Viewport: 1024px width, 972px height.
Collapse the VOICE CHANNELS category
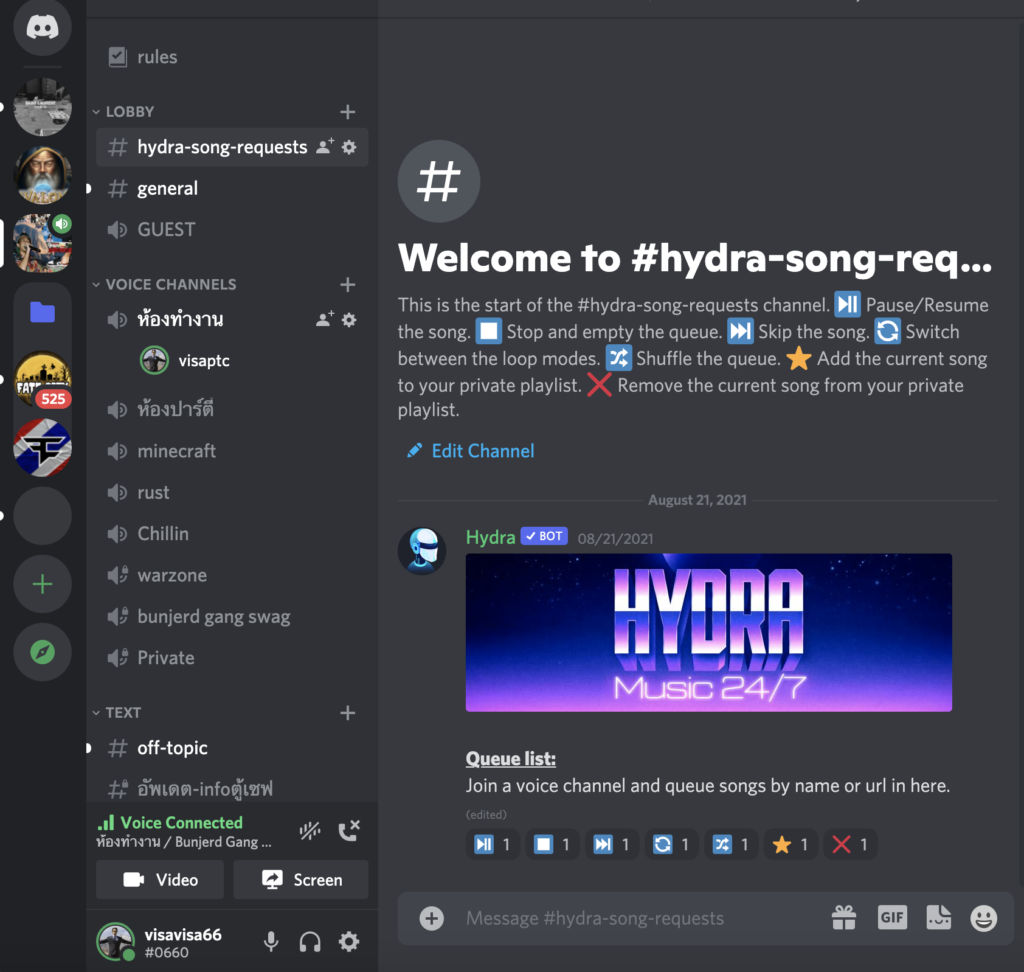tap(165, 284)
